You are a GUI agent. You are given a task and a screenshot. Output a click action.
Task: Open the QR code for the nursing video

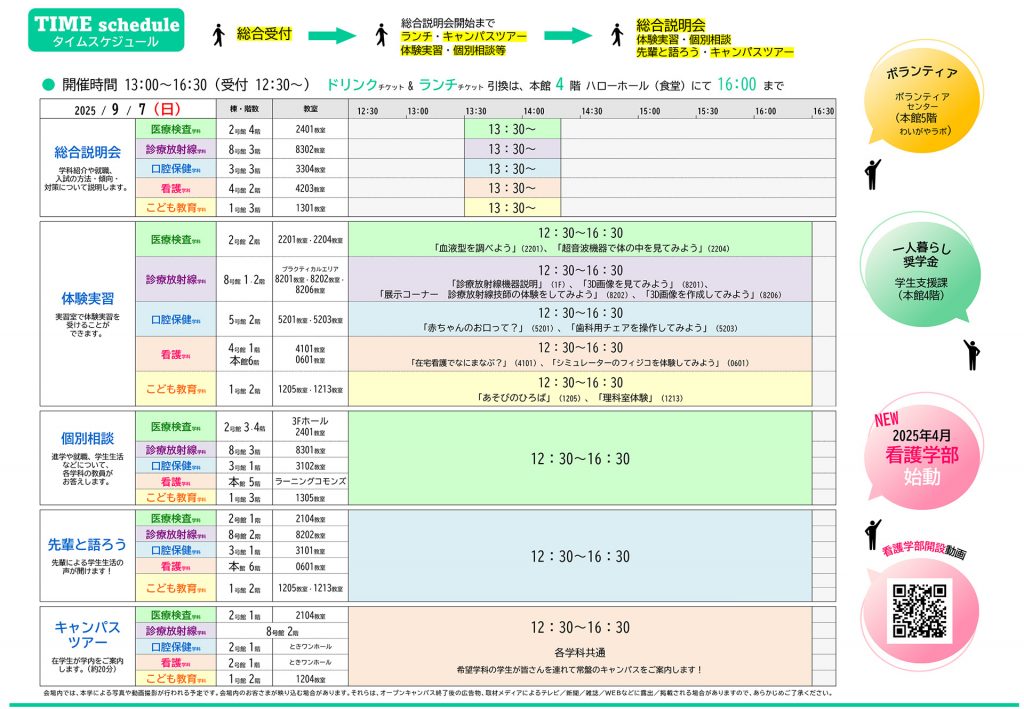click(x=920, y=610)
